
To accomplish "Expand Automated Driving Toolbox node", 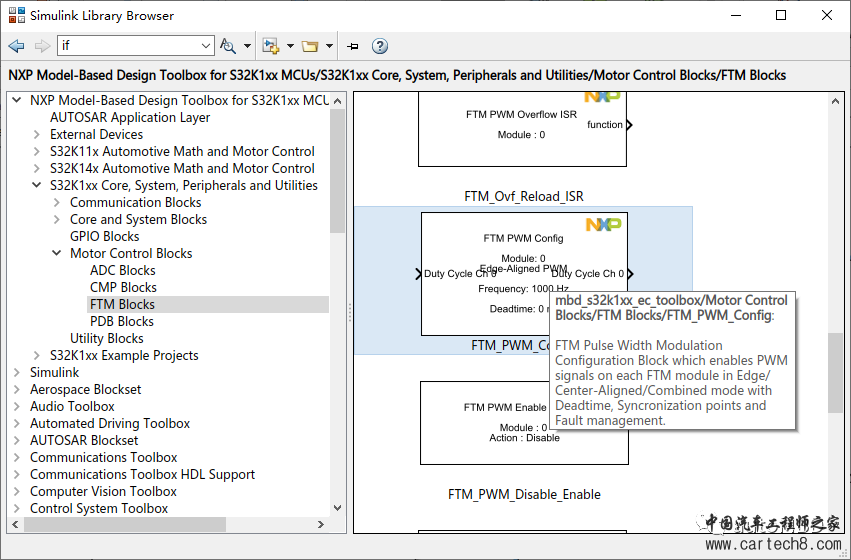I will [x=17, y=424].
